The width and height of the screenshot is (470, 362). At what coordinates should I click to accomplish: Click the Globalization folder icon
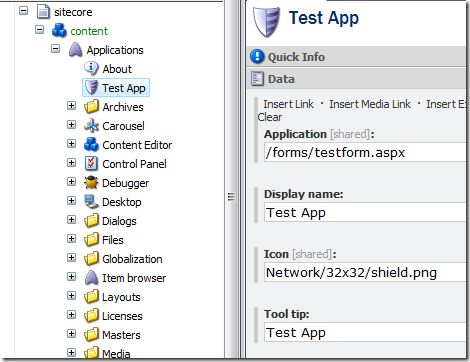point(91,259)
